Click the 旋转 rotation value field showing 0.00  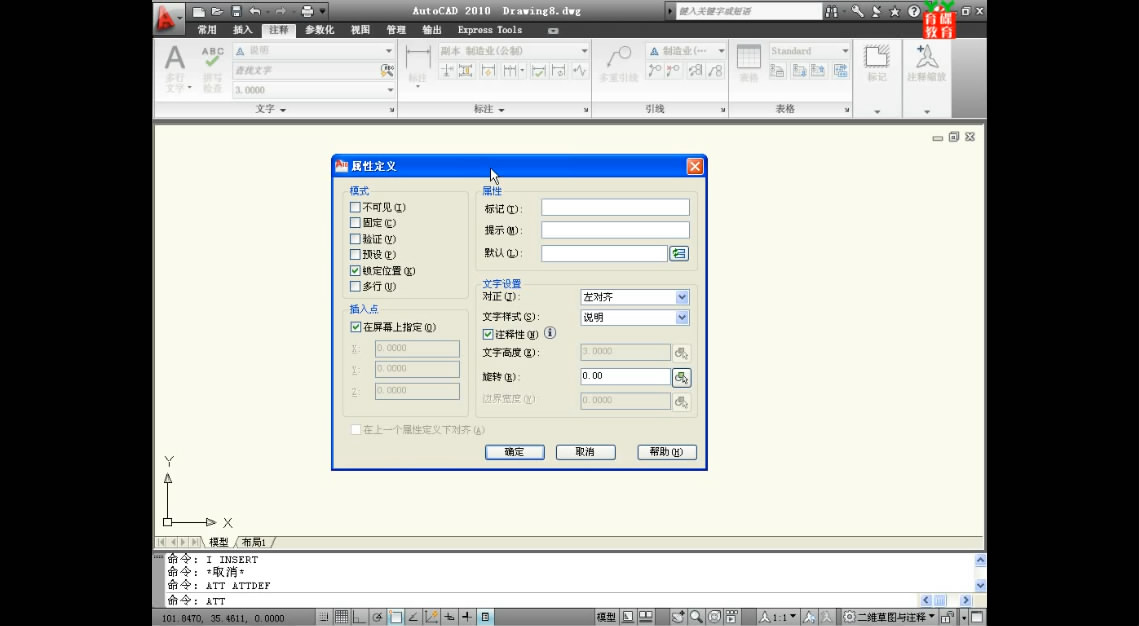pyautogui.click(x=625, y=376)
